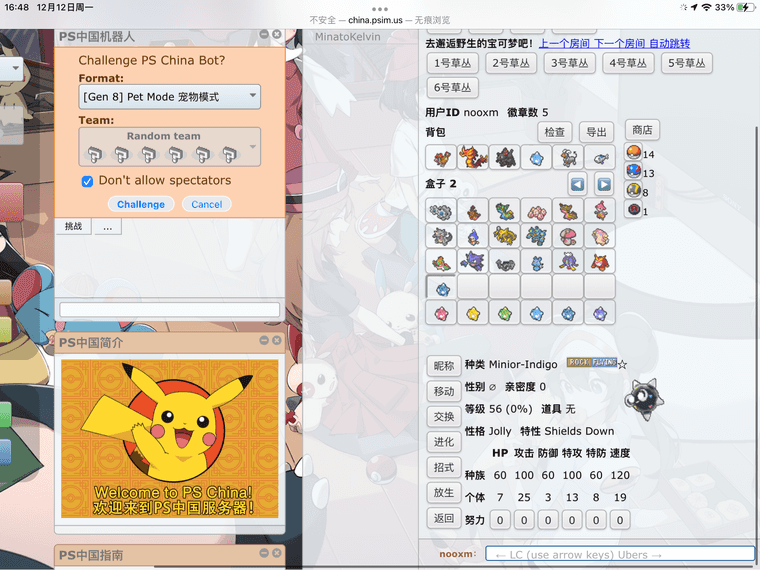Viewport: 760px width, 570px height.
Task: Open the 商店 shop
Action: [x=643, y=130]
